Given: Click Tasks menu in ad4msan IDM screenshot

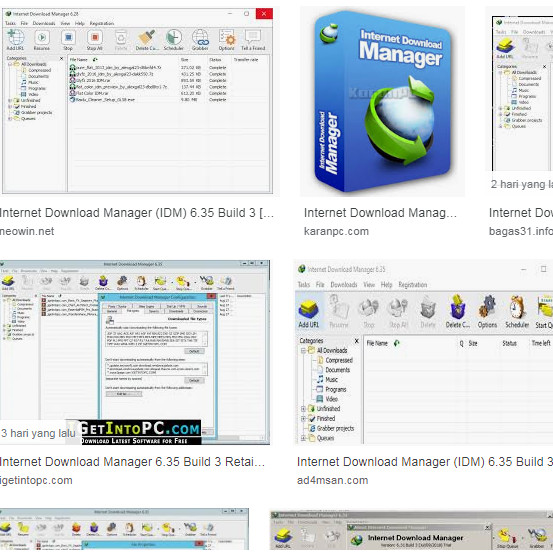Looking at the screenshot, I should point(304,284).
